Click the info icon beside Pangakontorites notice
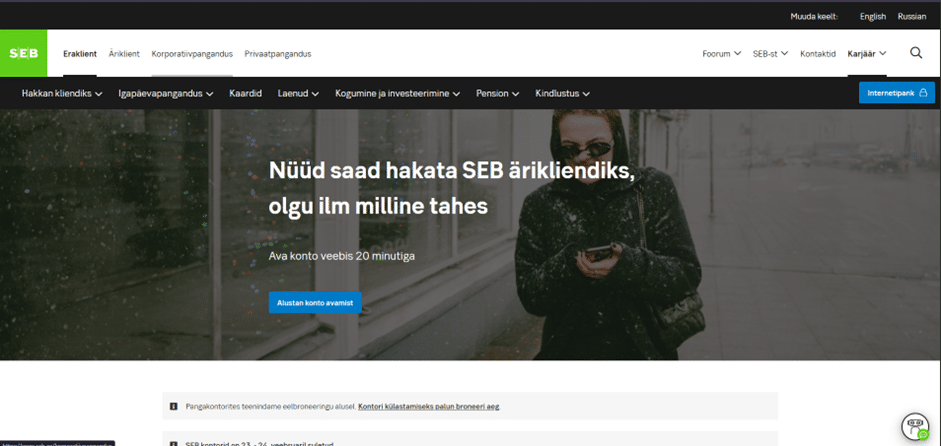The width and height of the screenshot is (941, 446). click(x=173, y=406)
